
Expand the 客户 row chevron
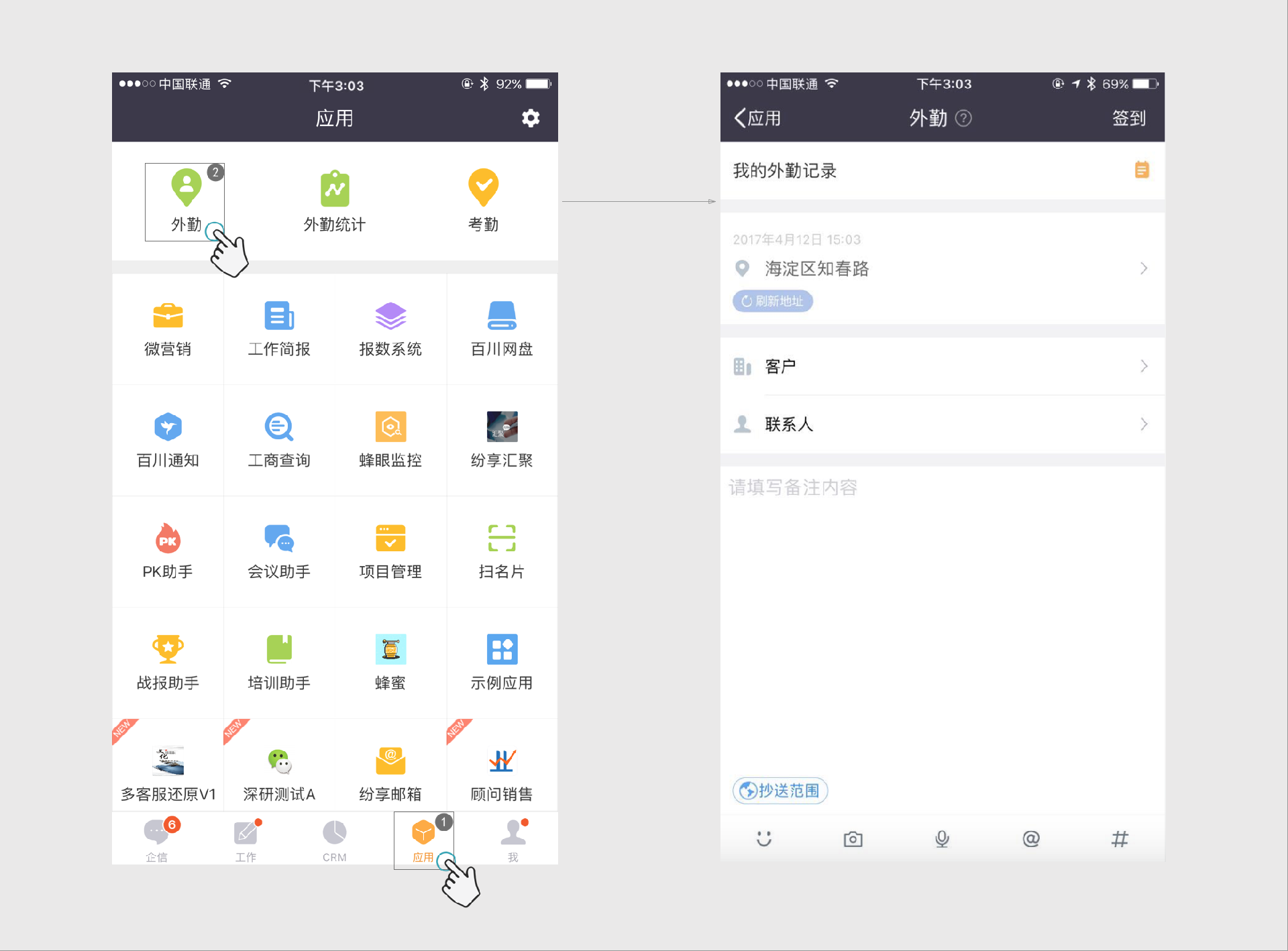pos(1144,366)
